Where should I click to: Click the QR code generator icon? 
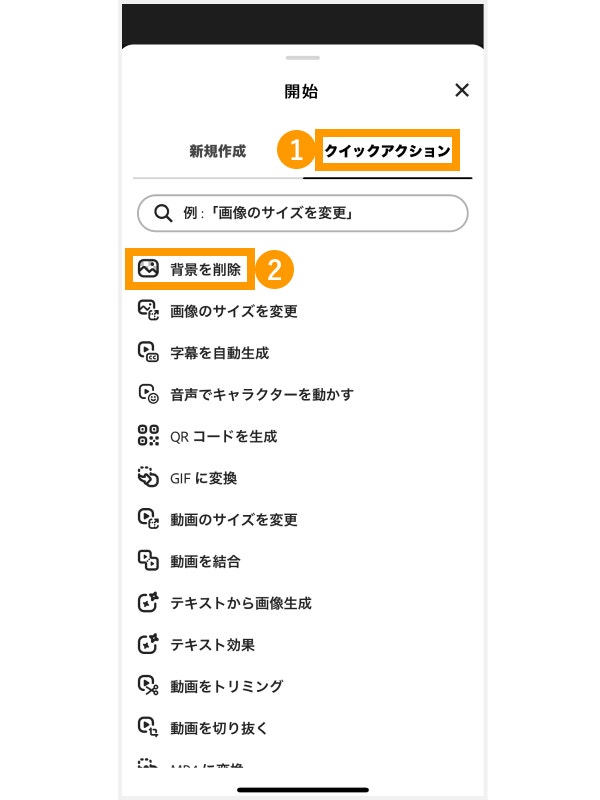tap(148, 436)
